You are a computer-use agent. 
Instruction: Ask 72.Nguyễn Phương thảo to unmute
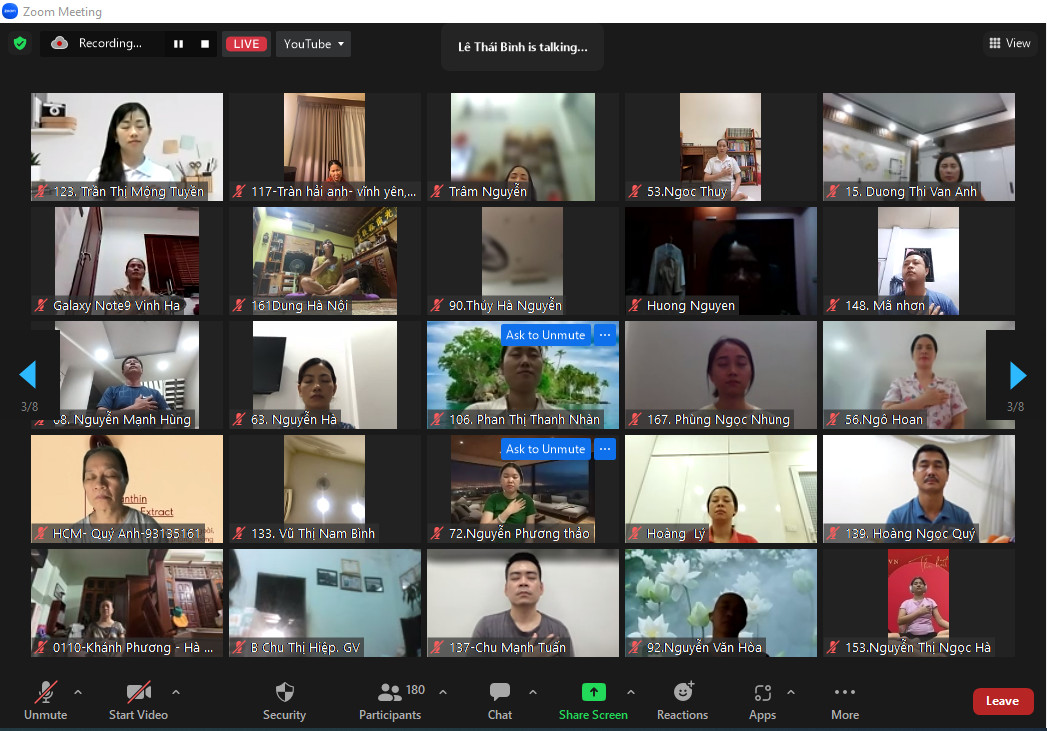[x=546, y=449]
